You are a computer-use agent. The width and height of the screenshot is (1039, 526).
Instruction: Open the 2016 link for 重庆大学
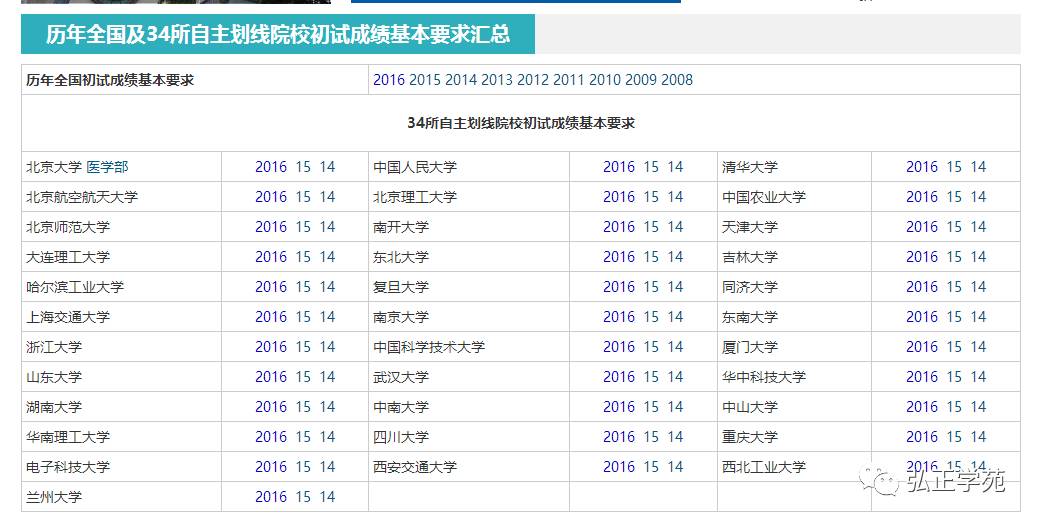point(922,437)
